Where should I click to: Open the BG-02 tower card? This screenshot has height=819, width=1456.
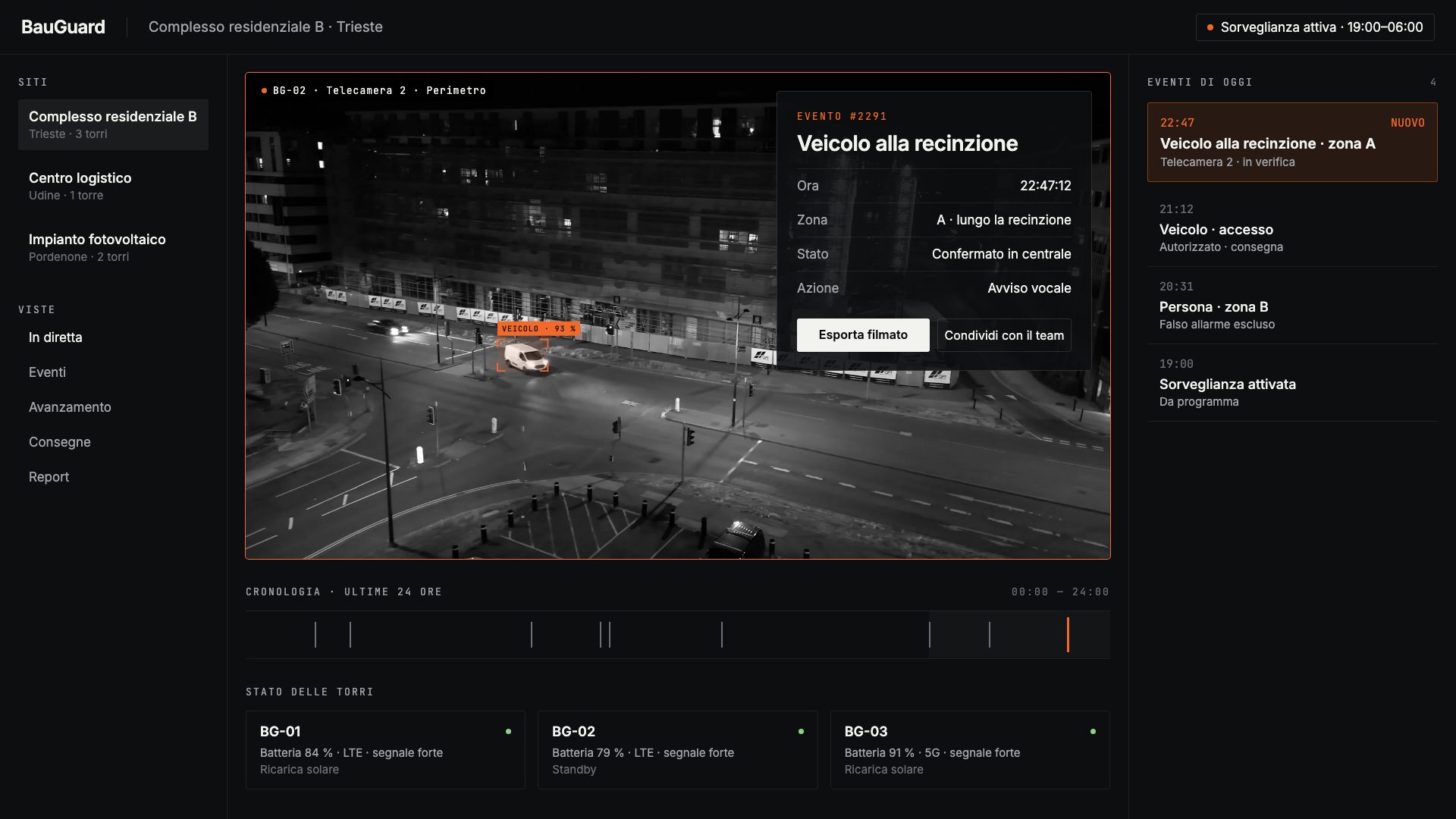point(678,750)
